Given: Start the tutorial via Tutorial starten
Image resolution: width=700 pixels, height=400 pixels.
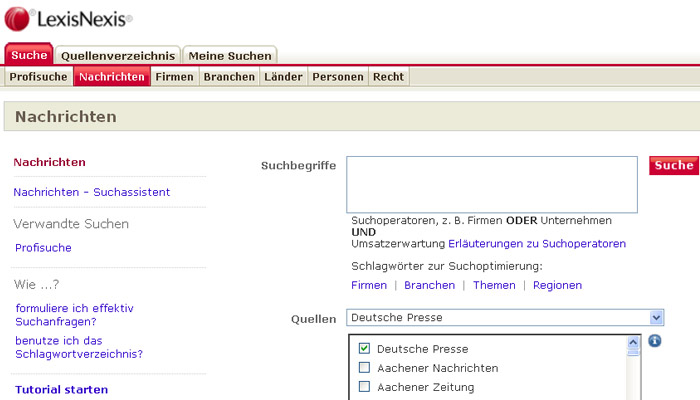Looking at the screenshot, I should [x=61, y=389].
